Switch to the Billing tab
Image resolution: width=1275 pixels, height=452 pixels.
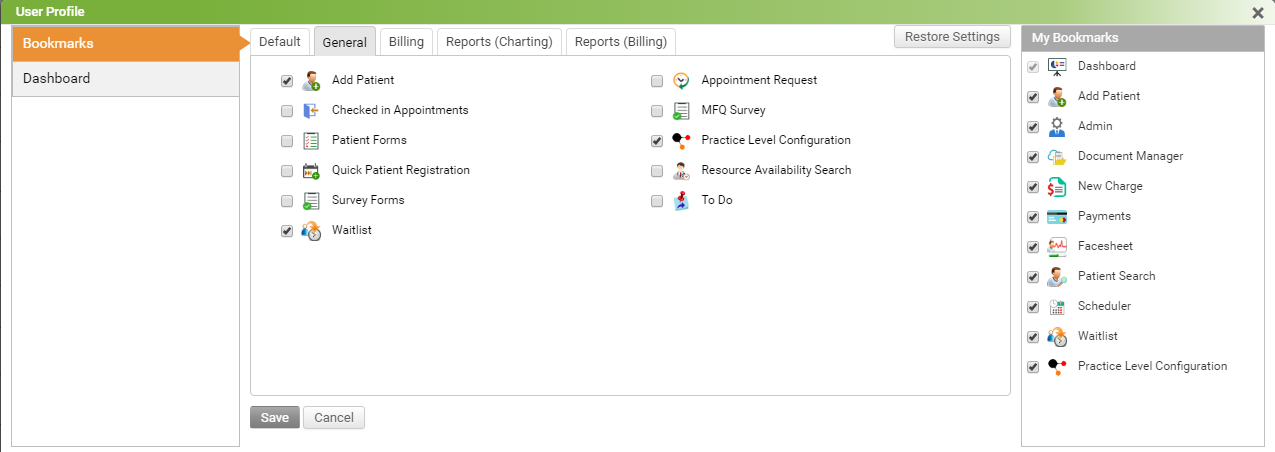coord(406,42)
